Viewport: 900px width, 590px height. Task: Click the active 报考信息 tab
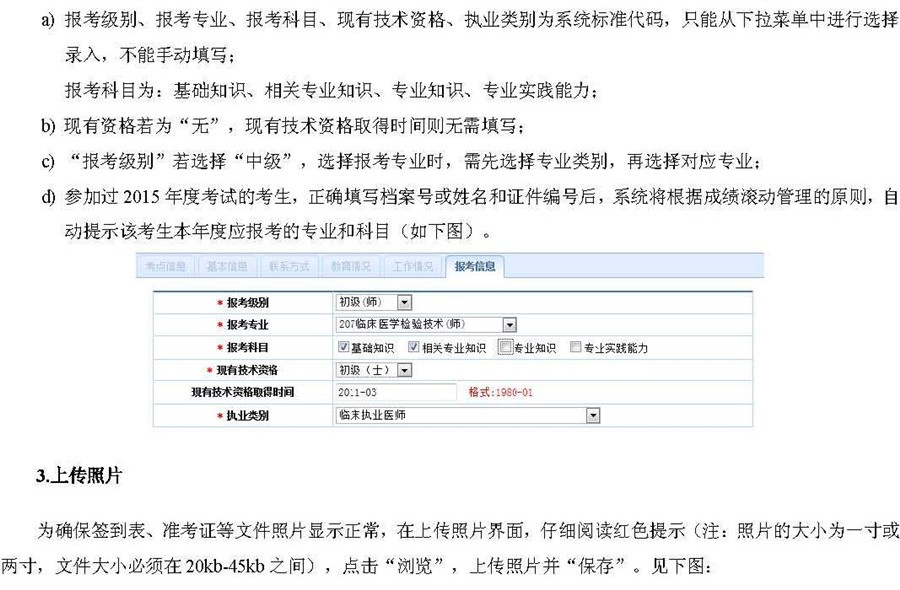[x=474, y=266]
